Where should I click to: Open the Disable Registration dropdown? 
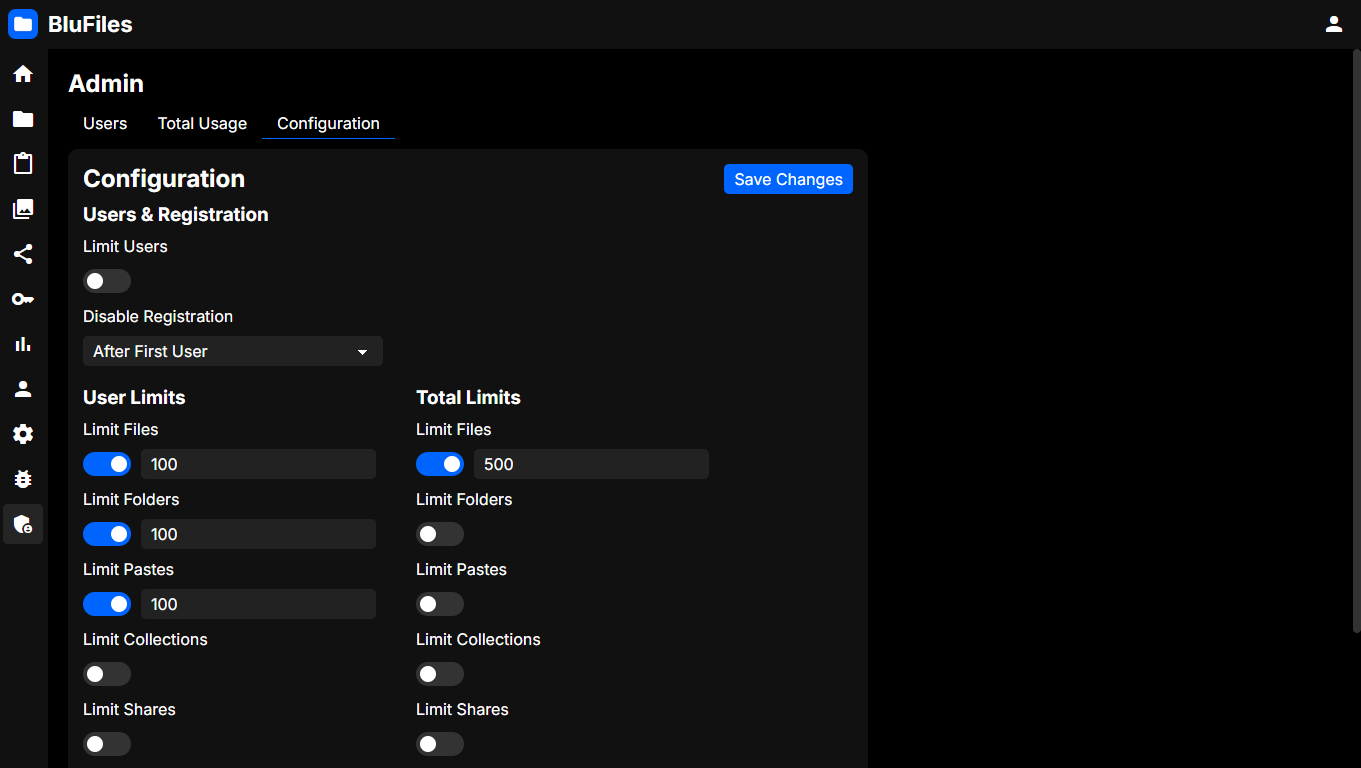[232, 351]
